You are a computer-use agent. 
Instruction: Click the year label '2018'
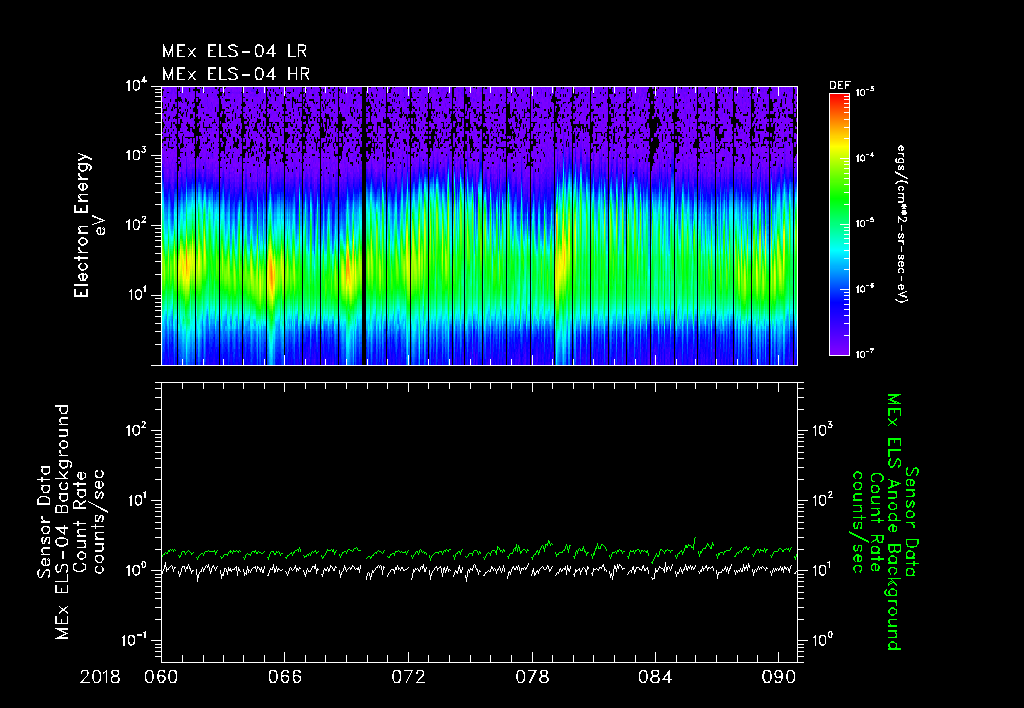click(x=100, y=677)
